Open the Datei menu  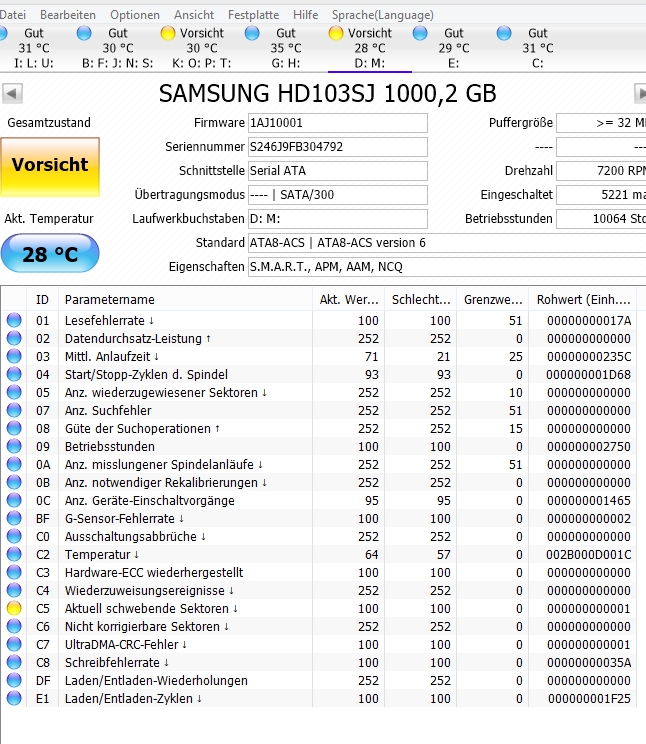(12, 15)
